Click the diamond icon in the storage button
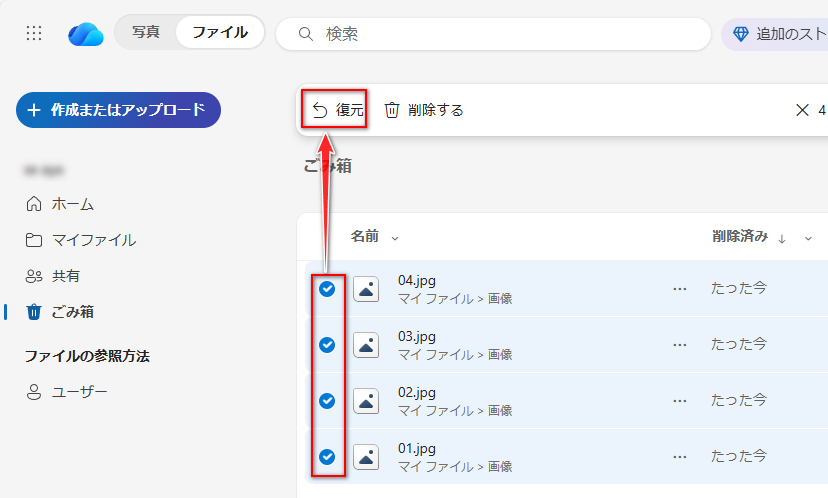This screenshot has height=498, width=828. (740, 35)
